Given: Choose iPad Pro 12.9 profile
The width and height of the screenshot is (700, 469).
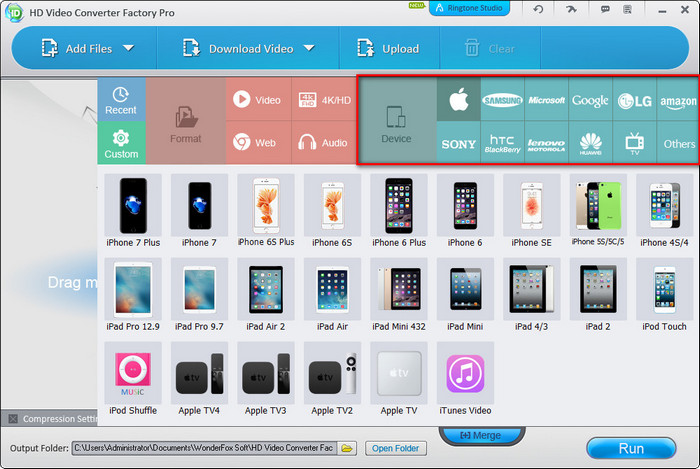Looking at the screenshot, I should click(133, 295).
